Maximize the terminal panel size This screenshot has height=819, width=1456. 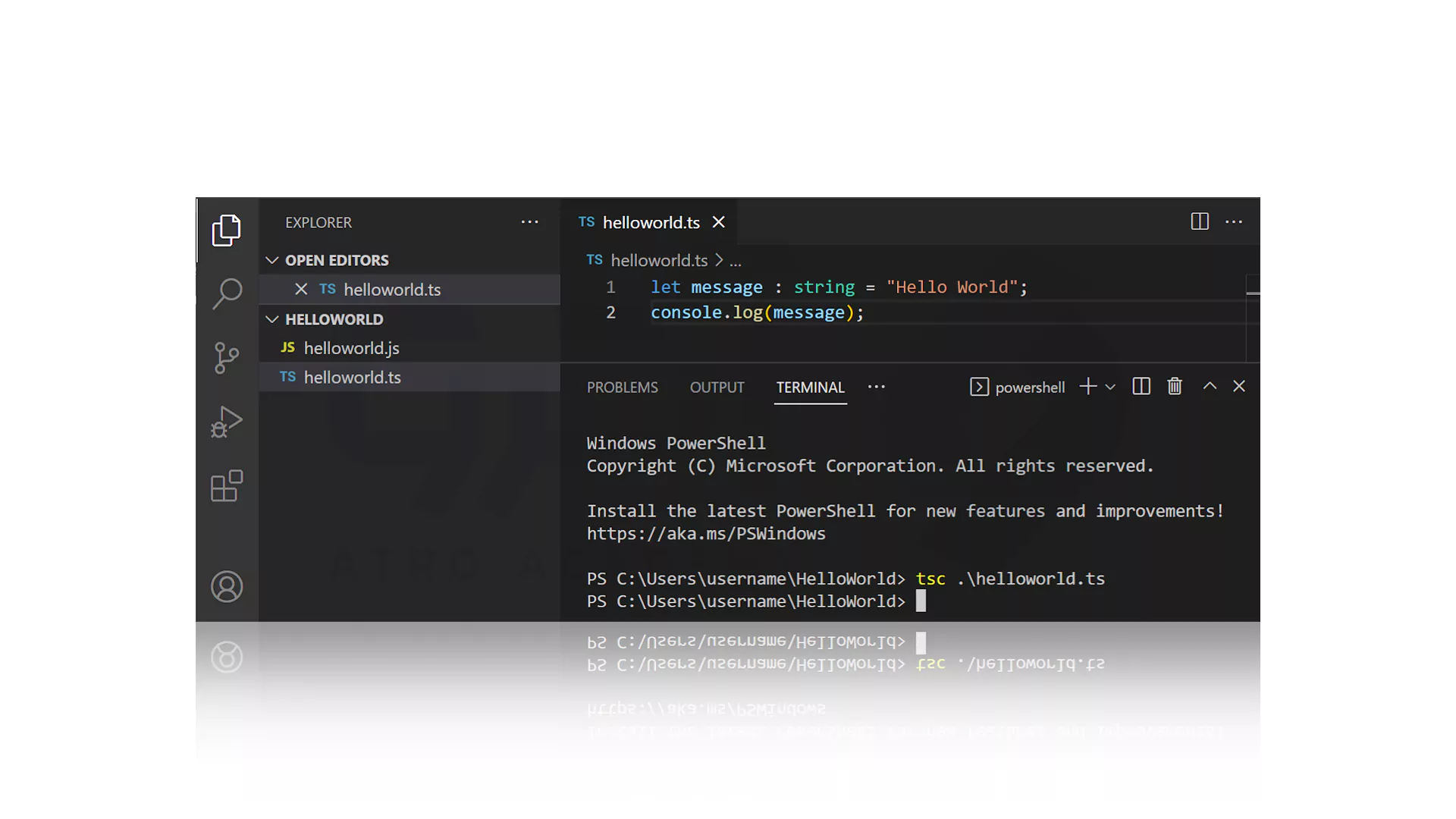pos(1210,387)
